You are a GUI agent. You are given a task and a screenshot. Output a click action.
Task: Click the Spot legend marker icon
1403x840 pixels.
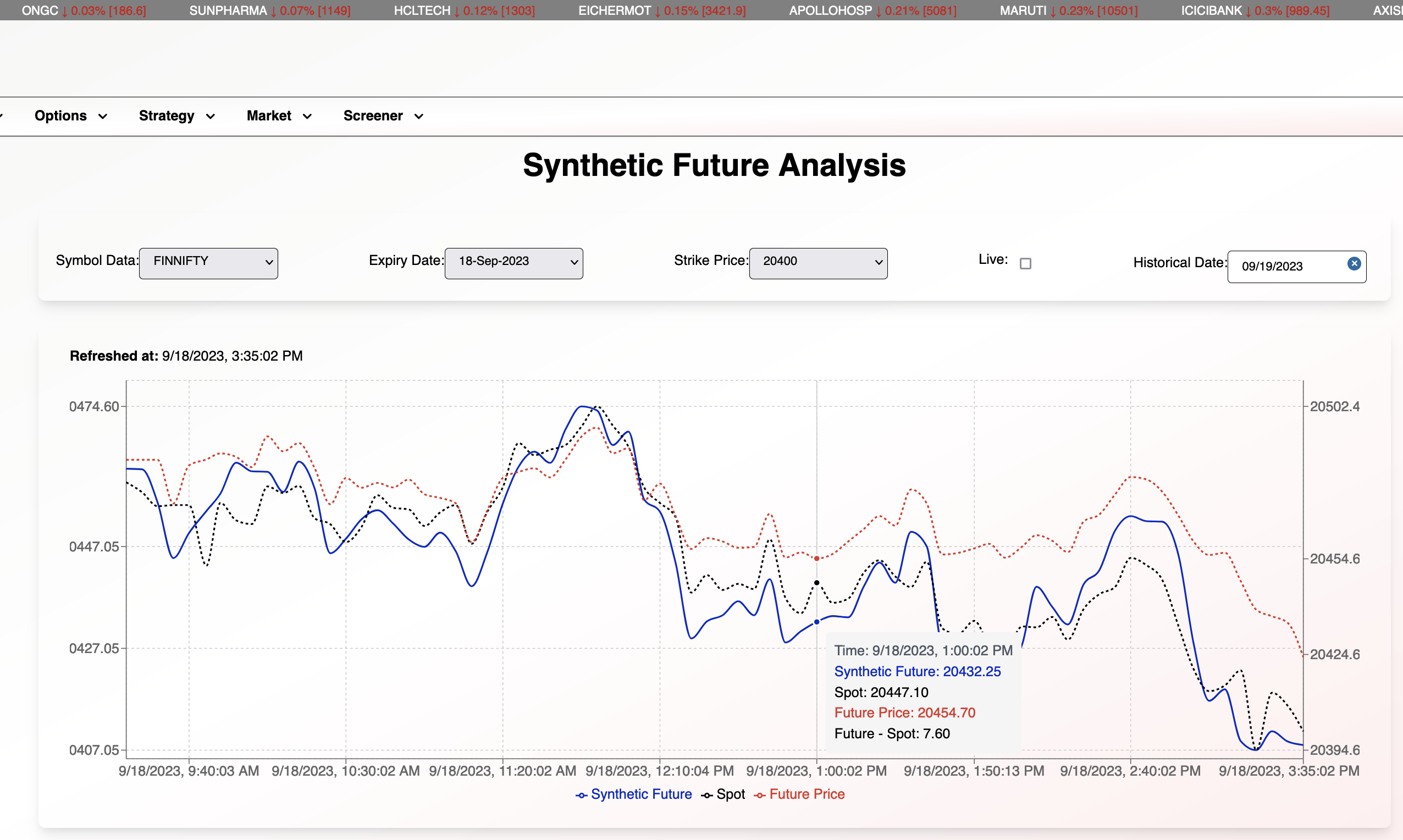708,795
